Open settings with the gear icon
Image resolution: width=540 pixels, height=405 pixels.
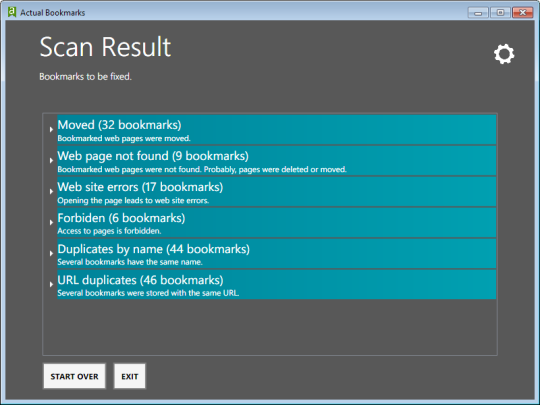(504, 54)
